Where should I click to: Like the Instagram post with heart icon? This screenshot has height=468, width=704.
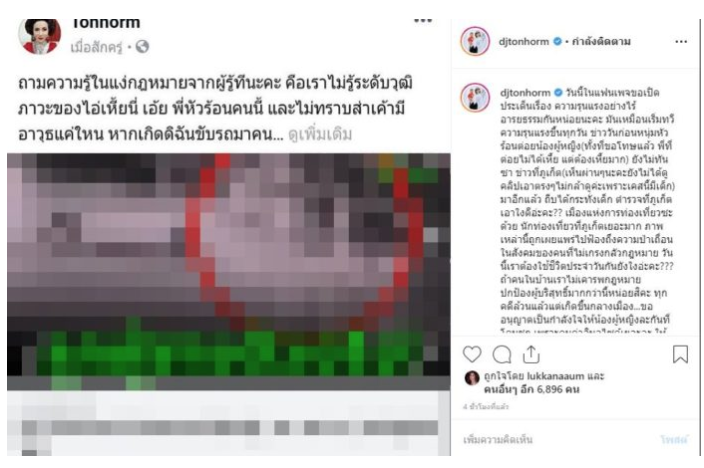point(472,354)
